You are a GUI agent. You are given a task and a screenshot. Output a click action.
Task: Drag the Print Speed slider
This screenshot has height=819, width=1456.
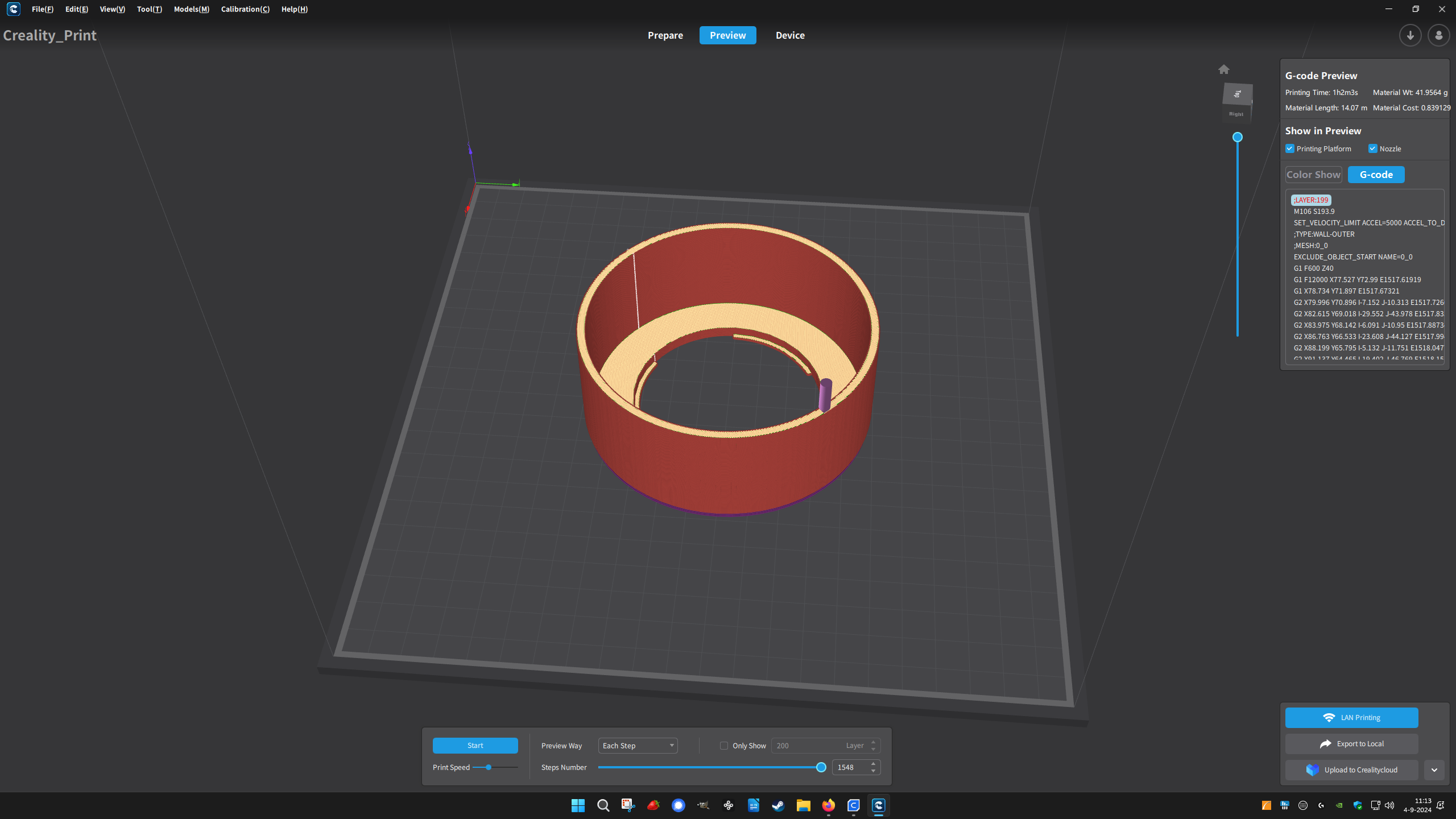click(489, 767)
